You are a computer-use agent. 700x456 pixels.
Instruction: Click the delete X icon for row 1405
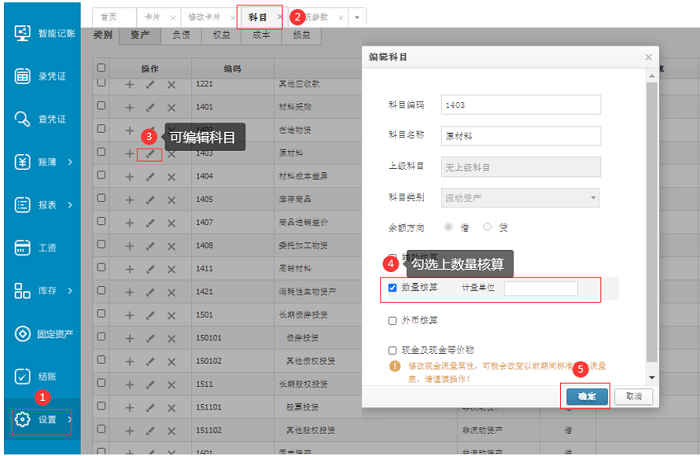171,199
